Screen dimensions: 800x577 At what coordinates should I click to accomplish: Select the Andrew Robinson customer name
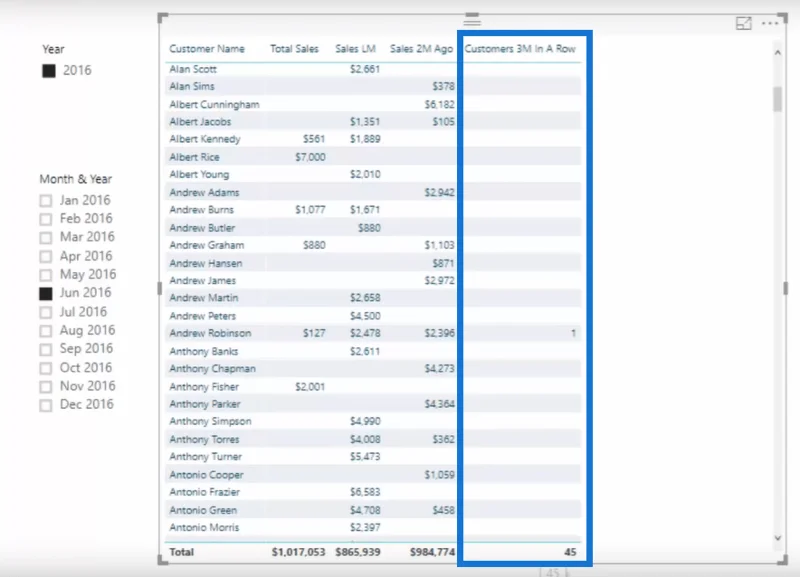210,333
